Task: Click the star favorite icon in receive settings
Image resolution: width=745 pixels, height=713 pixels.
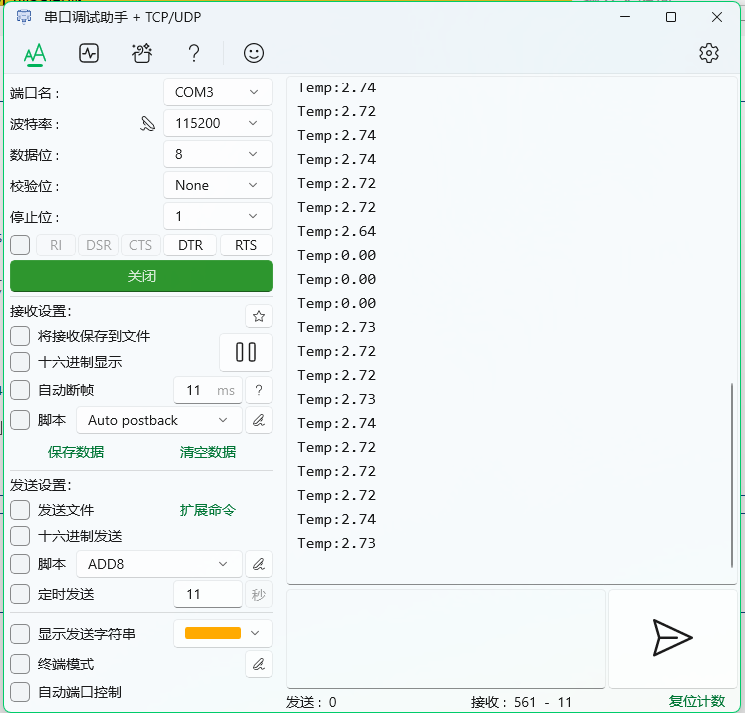Action: pyautogui.click(x=259, y=316)
